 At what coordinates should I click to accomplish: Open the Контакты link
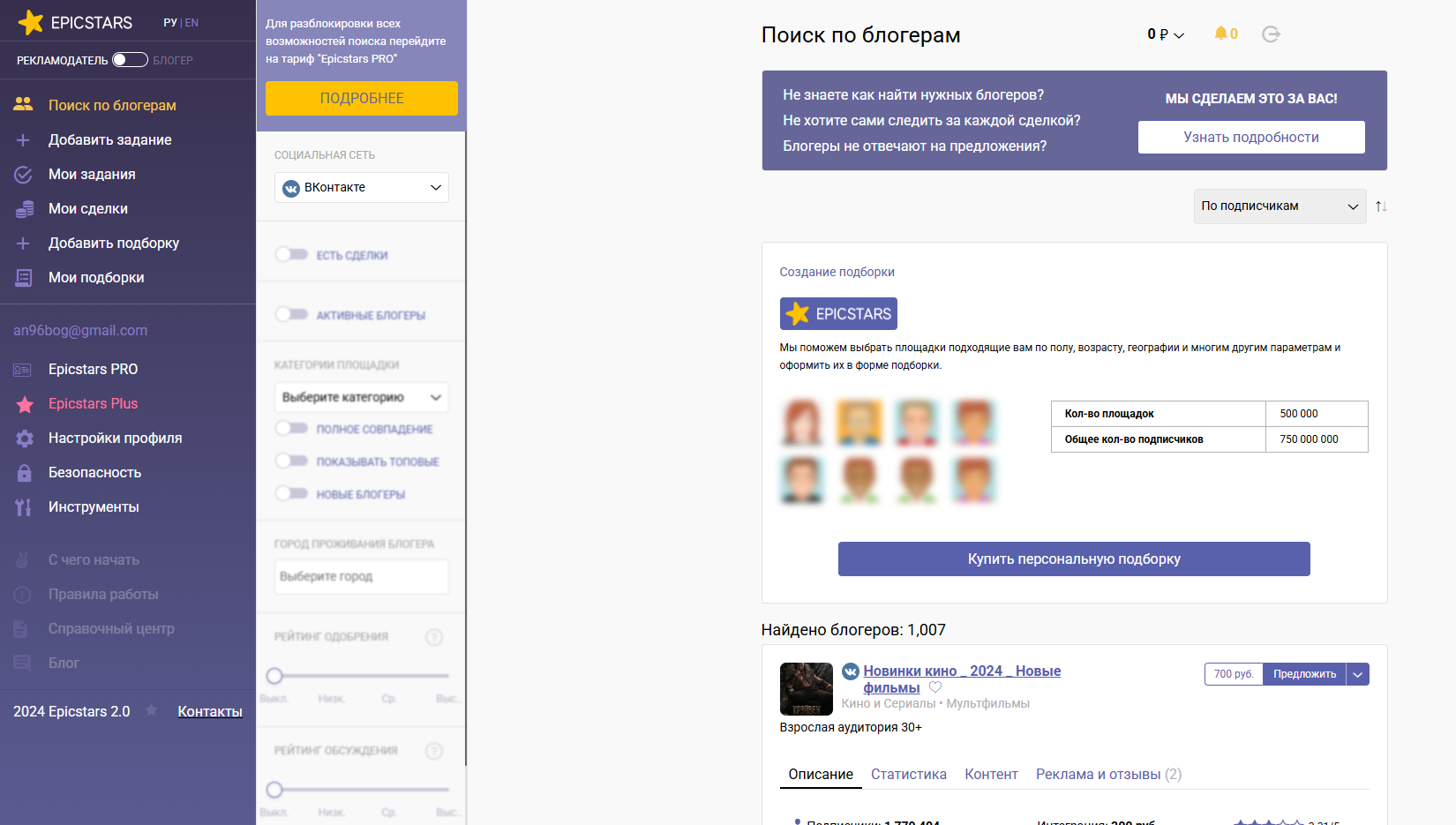pos(210,711)
